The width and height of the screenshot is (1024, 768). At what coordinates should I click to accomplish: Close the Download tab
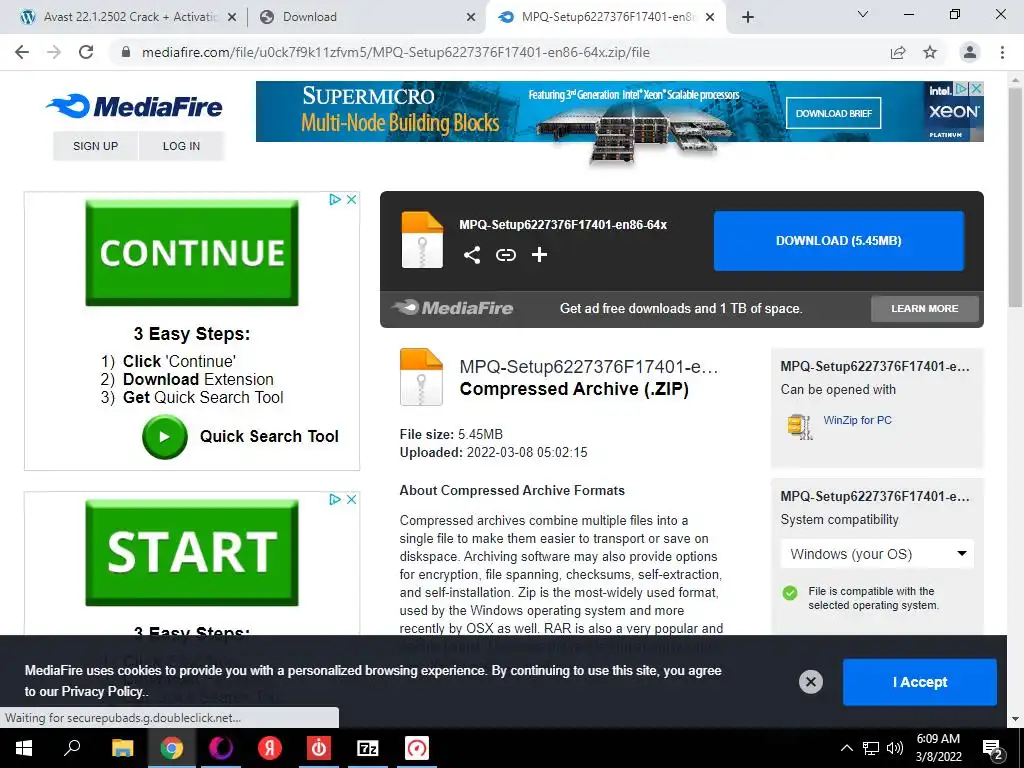coord(471,18)
